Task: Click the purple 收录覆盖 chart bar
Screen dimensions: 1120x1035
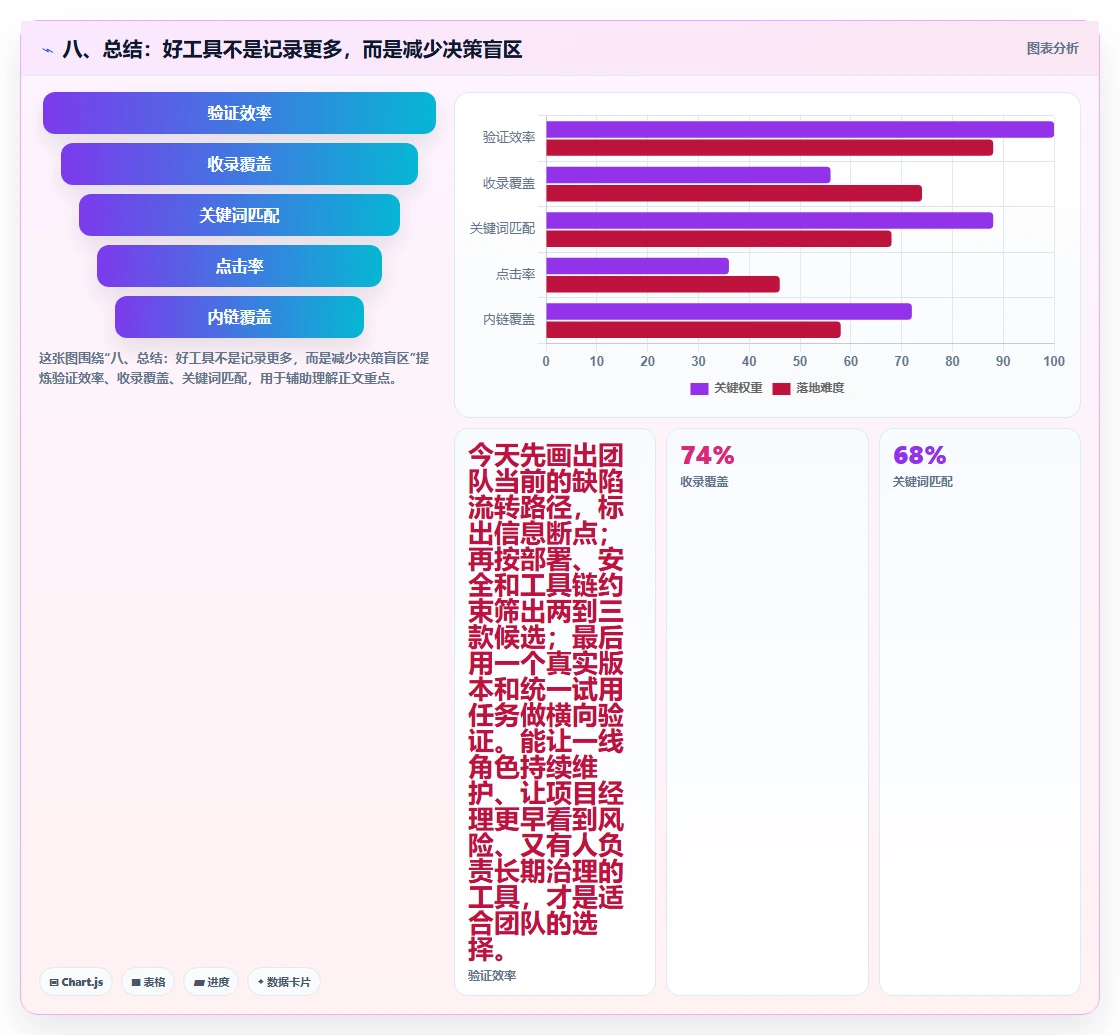Action: [688, 175]
